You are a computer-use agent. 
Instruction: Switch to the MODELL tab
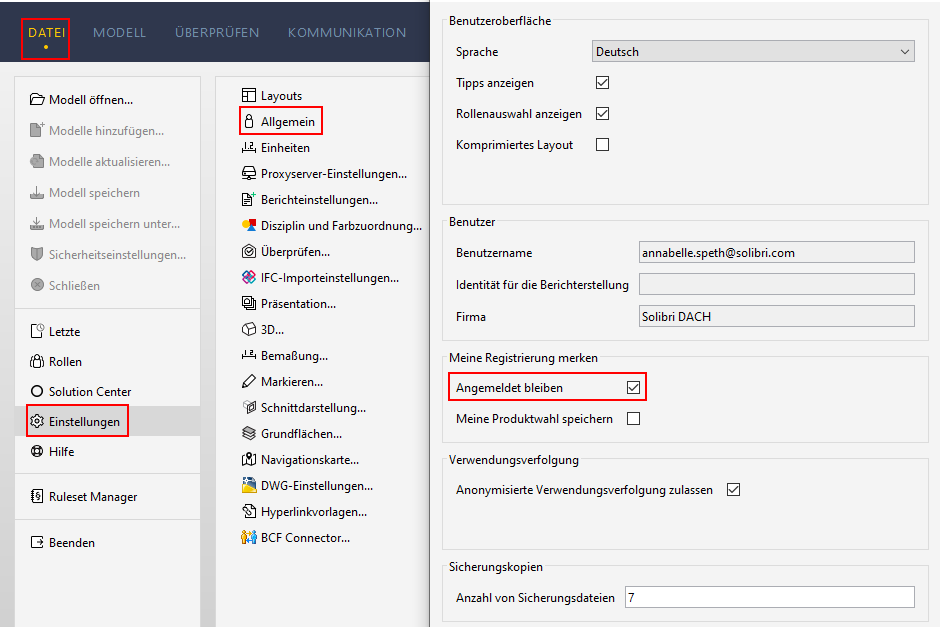(119, 32)
